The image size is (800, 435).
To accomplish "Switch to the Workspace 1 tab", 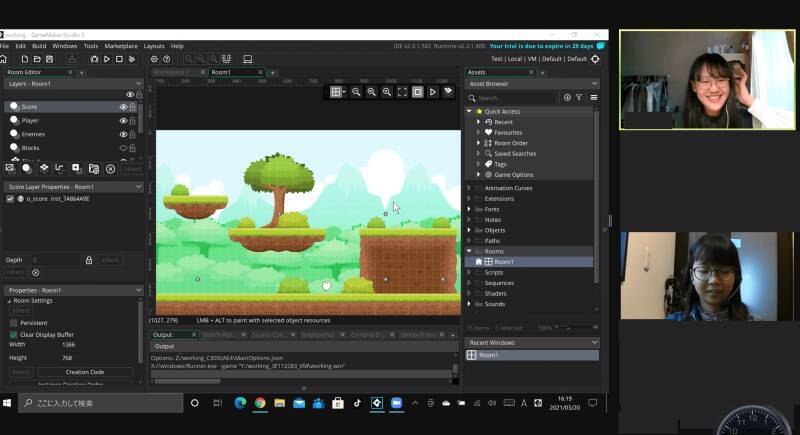I will click(172, 72).
